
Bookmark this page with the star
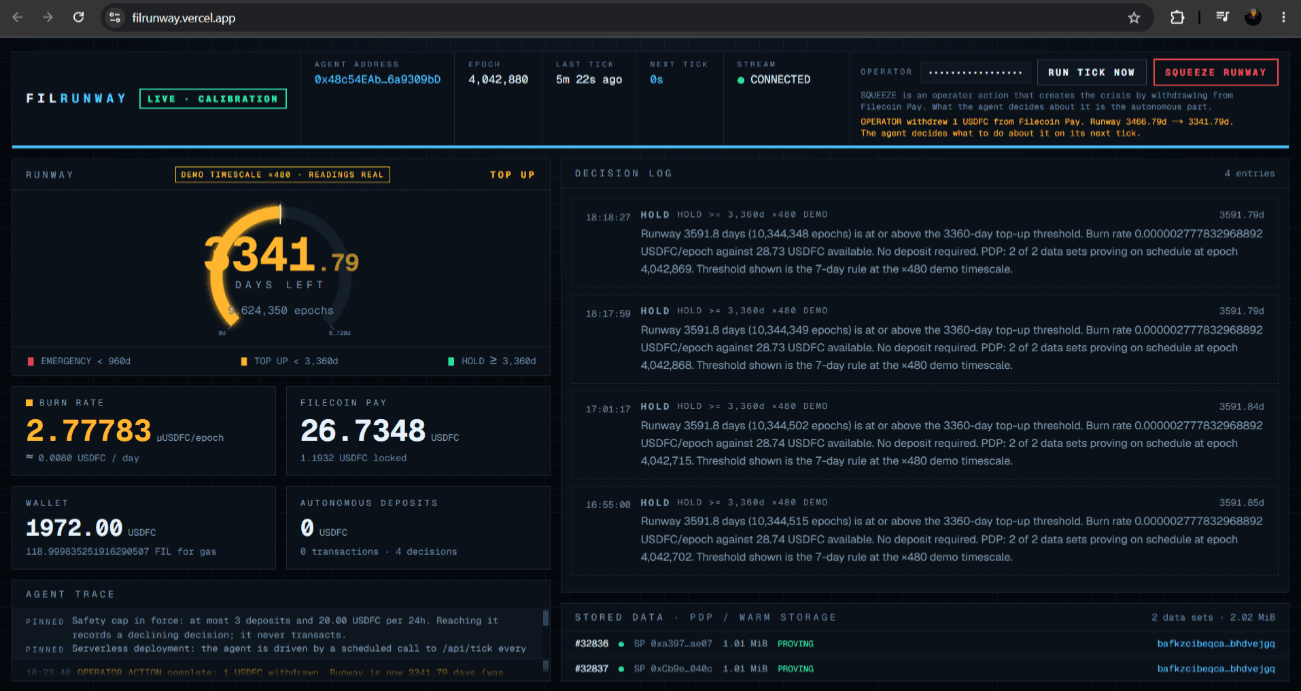click(1134, 17)
